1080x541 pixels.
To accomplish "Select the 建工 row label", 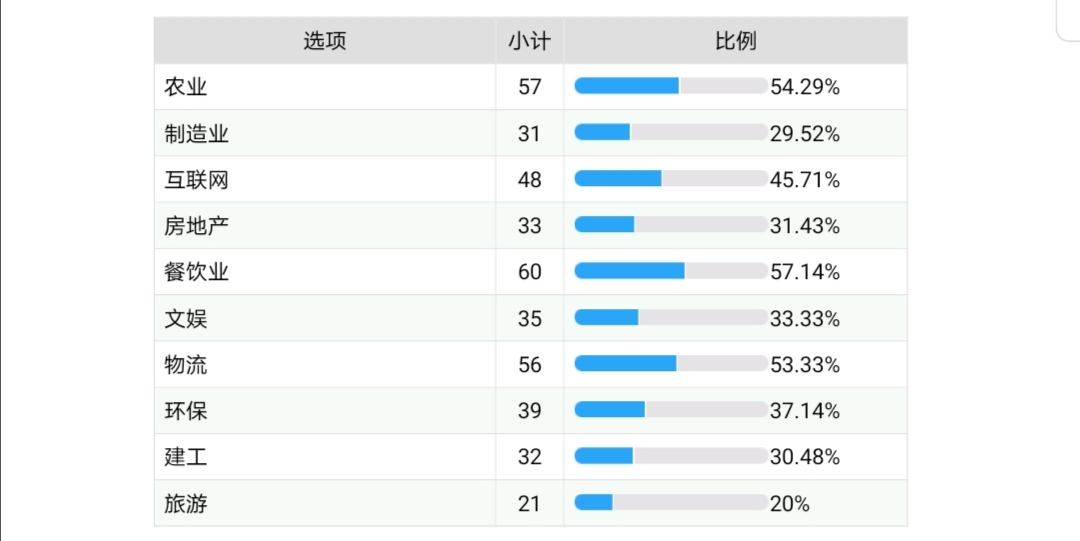I will 185,457.
